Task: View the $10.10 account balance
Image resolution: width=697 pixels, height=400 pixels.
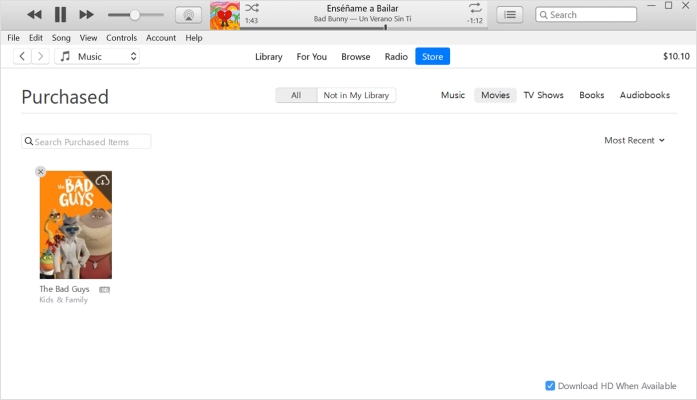Action: 676,56
